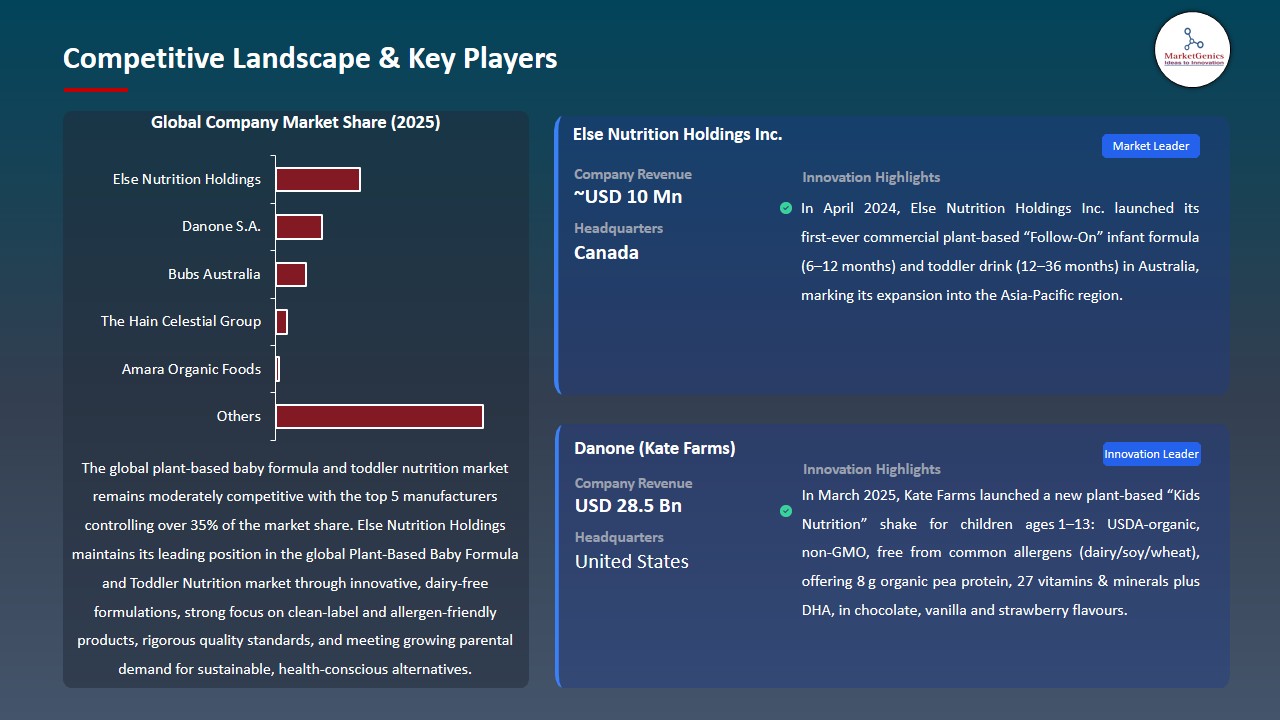Select the Danone S.A. bar
1280x720 pixels.
pyautogui.click(x=299, y=227)
